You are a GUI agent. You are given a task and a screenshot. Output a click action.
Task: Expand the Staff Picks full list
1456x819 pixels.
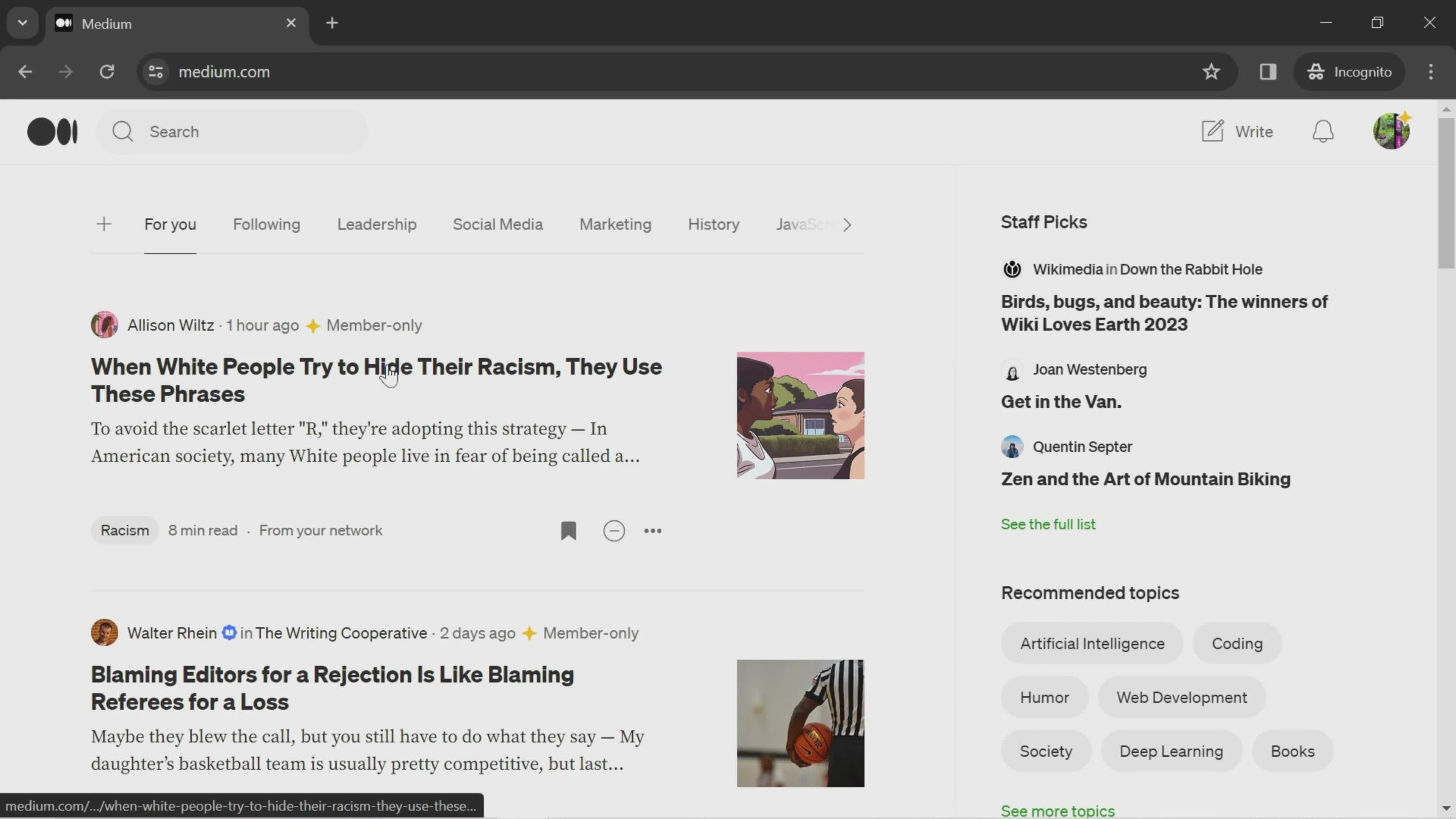1048,524
